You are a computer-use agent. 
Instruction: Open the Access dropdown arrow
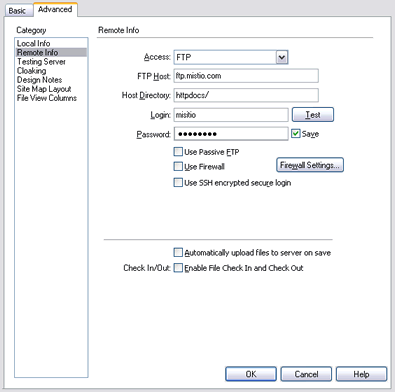tap(282, 57)
